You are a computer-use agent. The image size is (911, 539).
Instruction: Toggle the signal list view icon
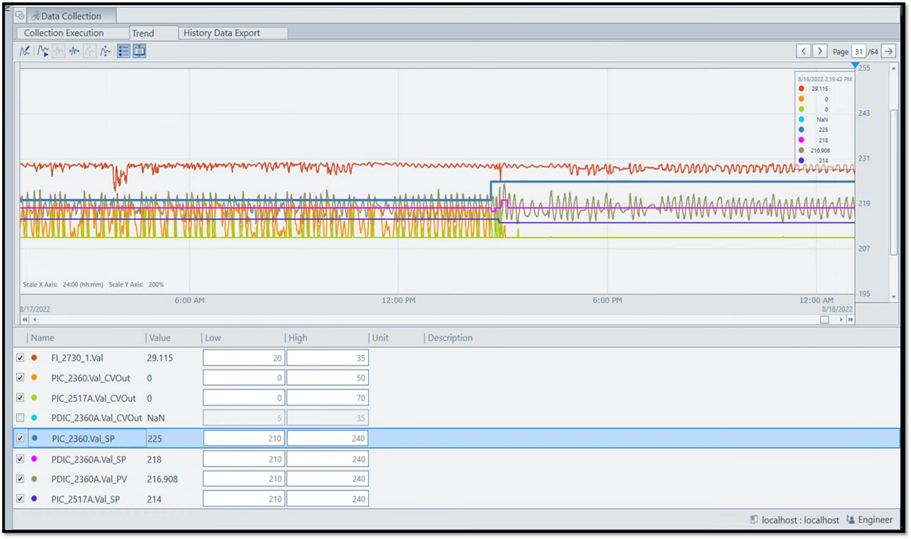(123, 51)
